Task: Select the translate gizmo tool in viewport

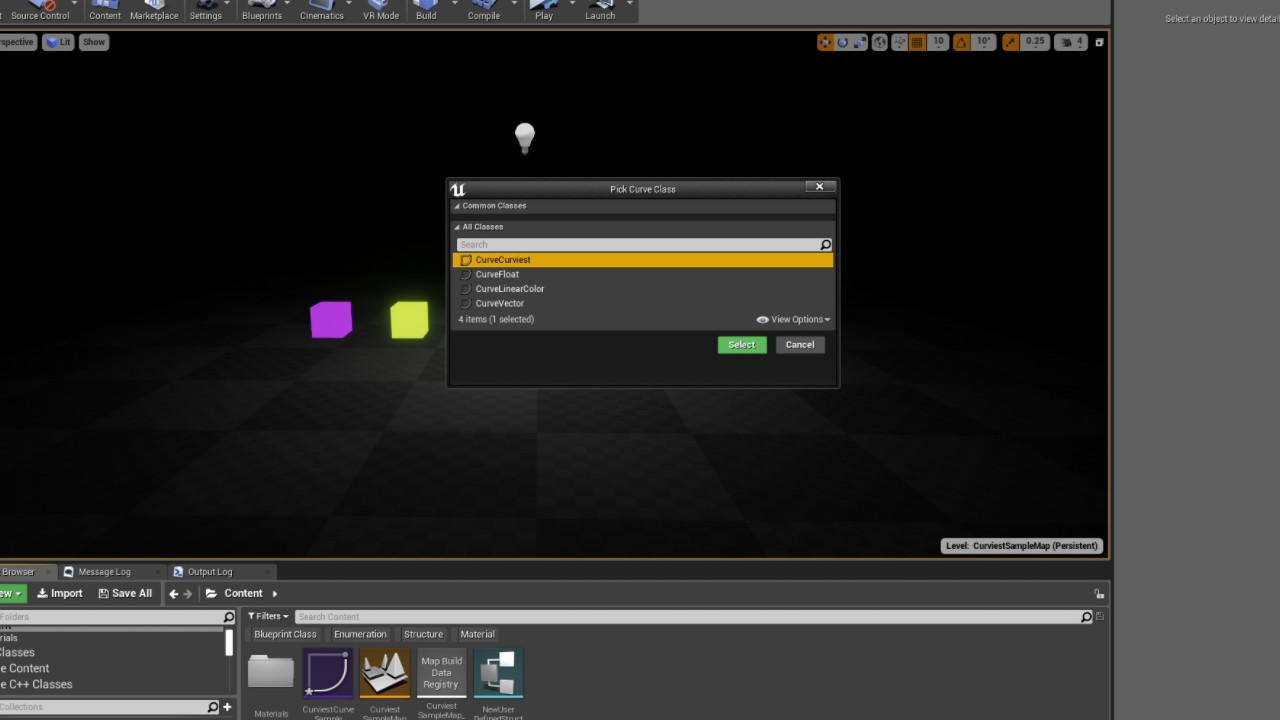Action: 825,42
